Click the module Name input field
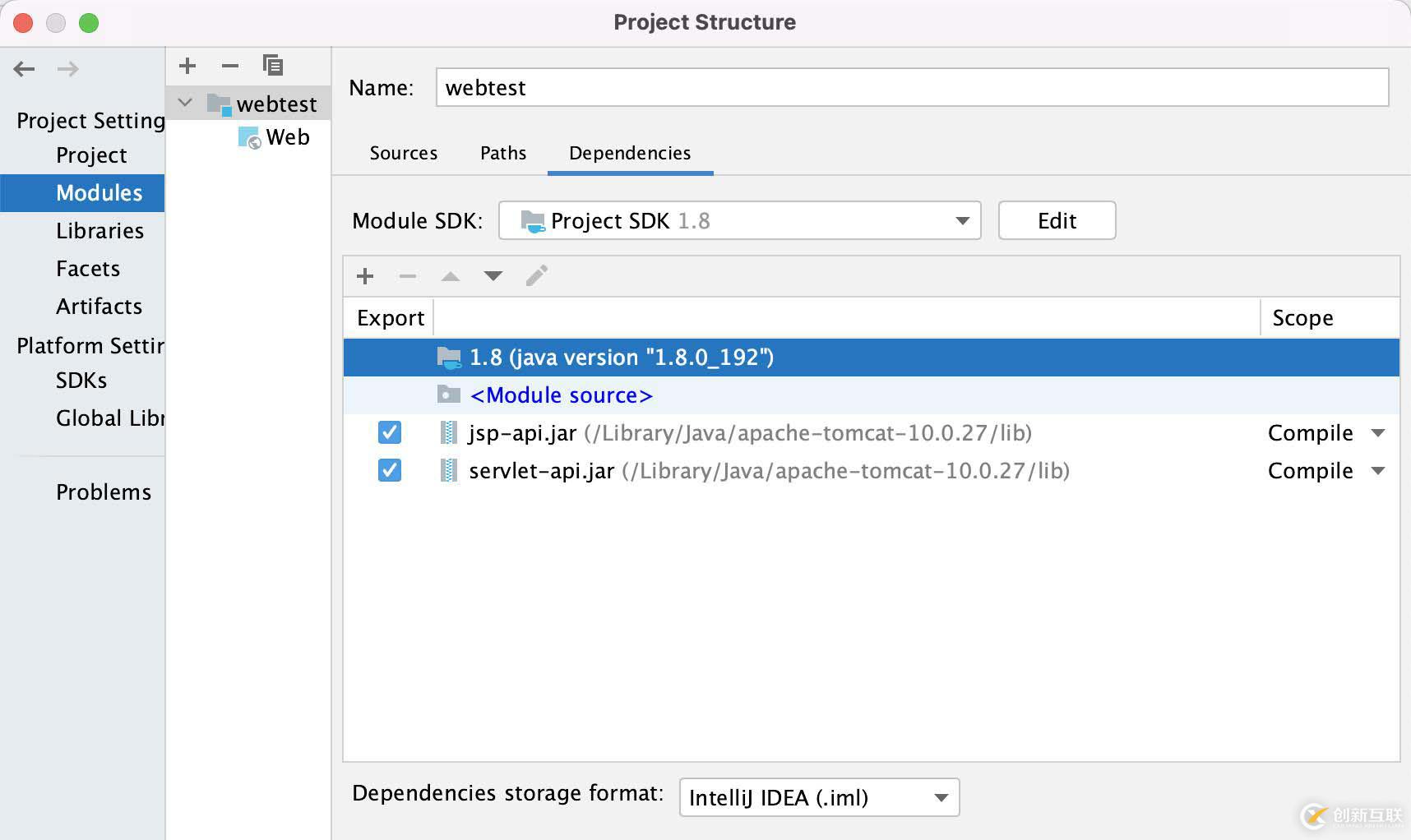This screenshot has height=840, width=1411. (913, 87)
